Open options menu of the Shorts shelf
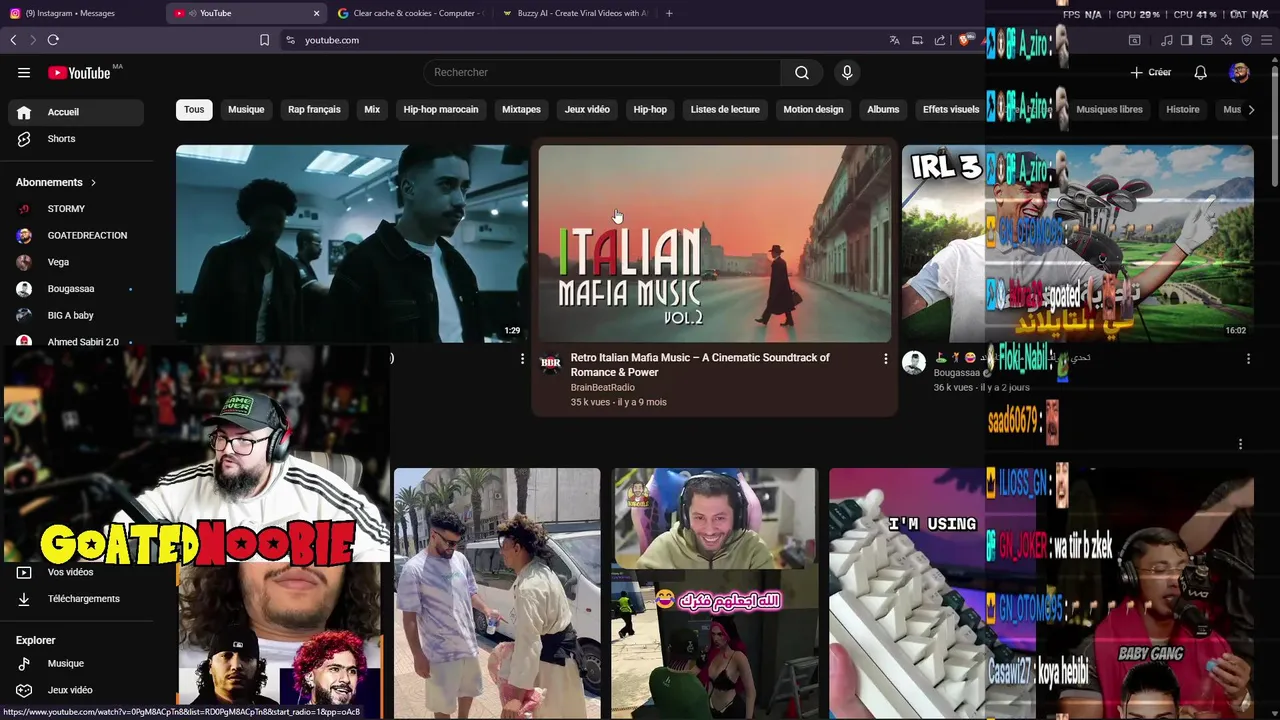 [x=1240, y=444]
